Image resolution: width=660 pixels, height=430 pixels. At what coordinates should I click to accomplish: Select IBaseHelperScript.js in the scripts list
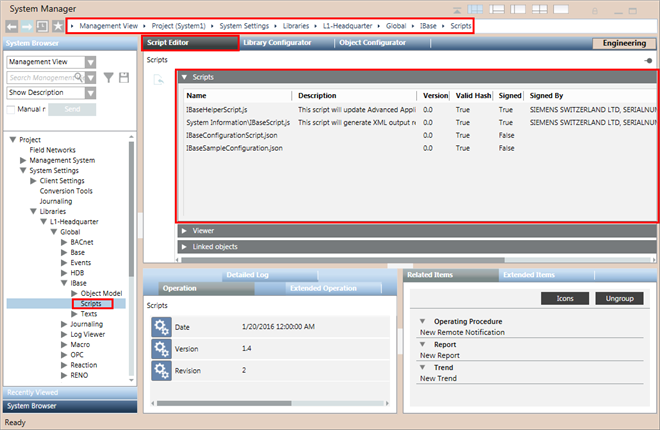click(224, 109)
